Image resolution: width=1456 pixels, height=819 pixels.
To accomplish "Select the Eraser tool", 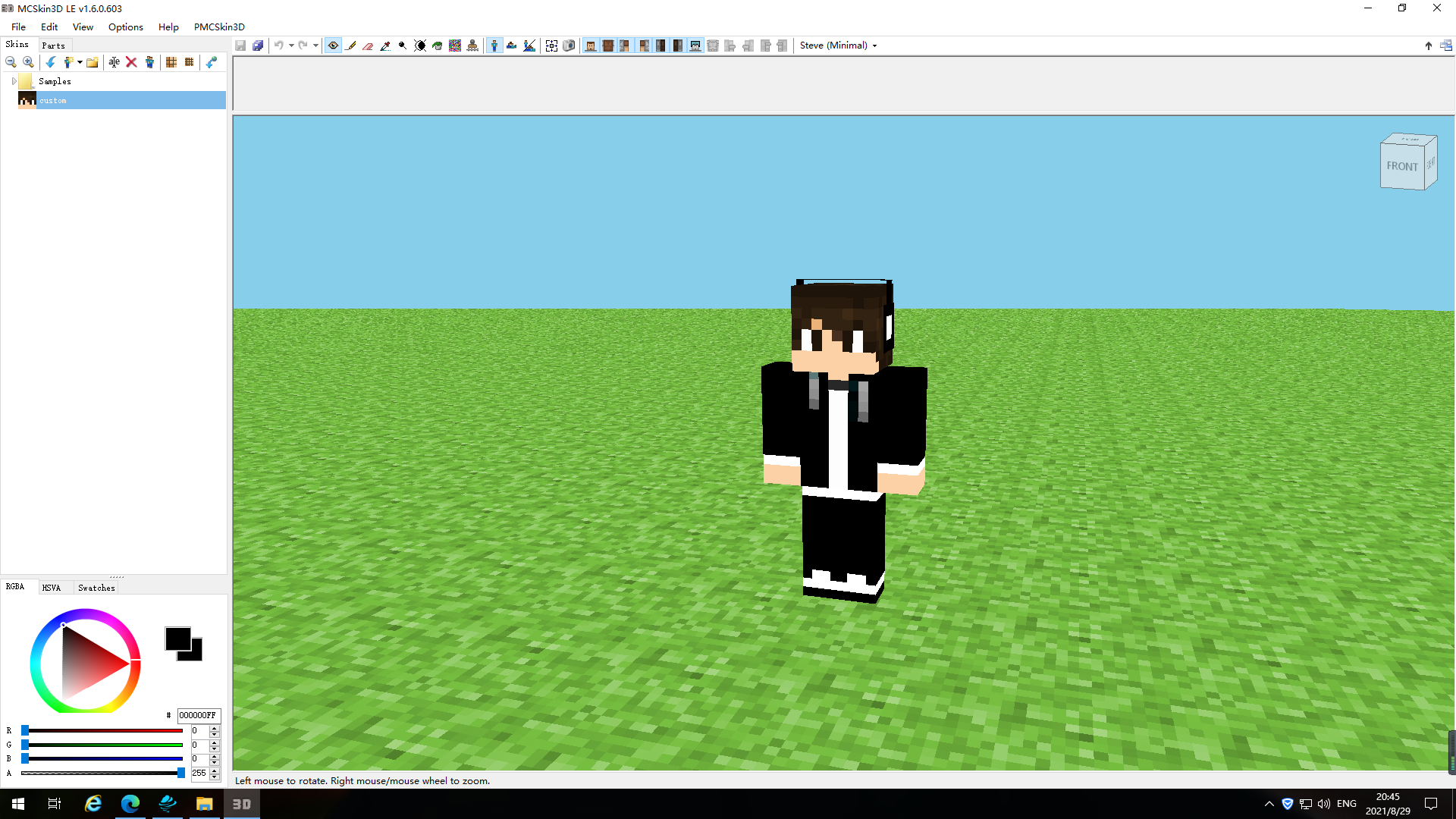I will [368, 45].
